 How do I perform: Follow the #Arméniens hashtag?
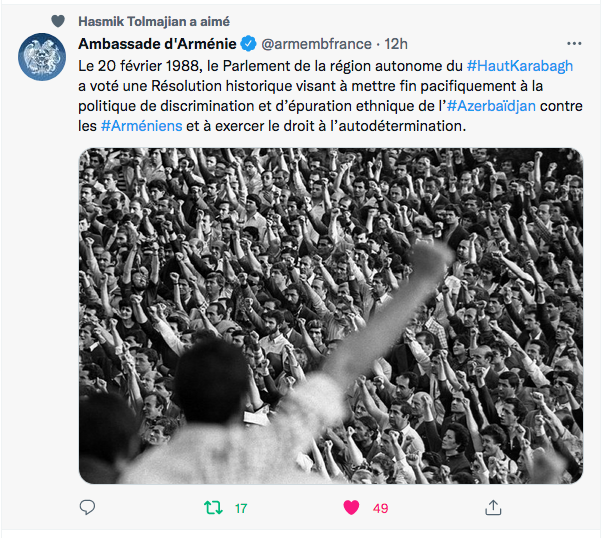click(x=141, y=126)
